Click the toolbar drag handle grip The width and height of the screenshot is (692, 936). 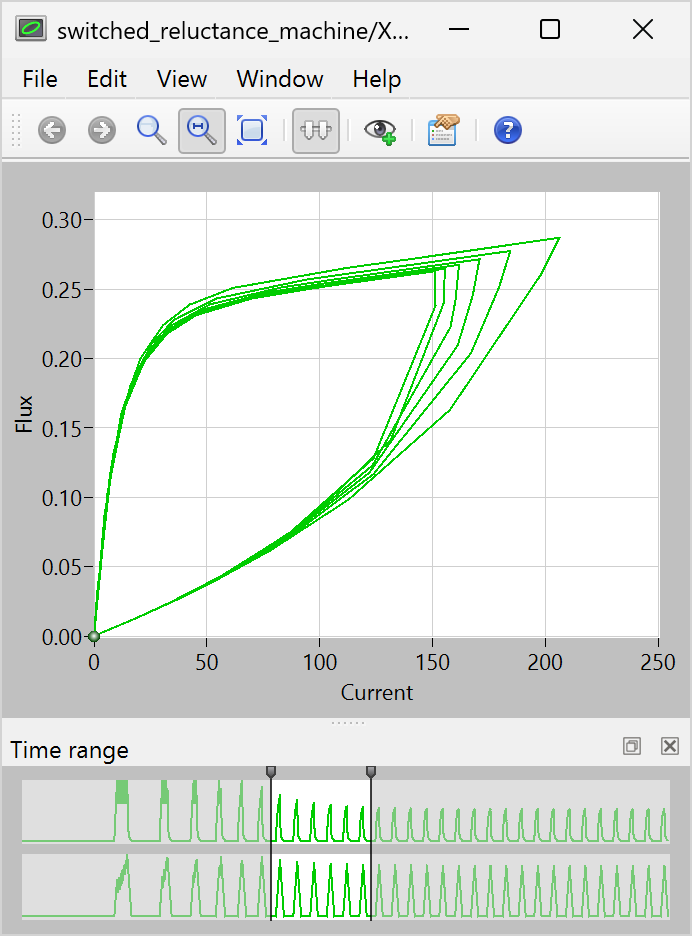(15, 130)
